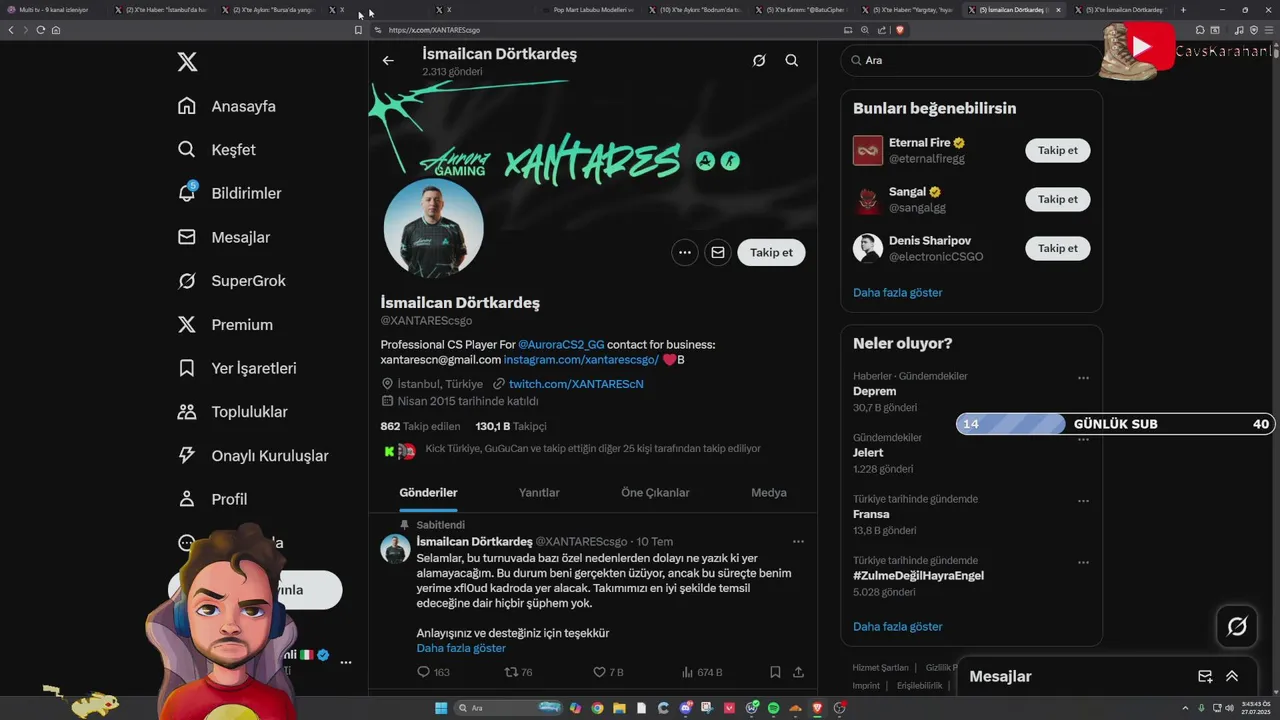Switch to Öne Çıkanlar tab
Viewport: 1280px width, 720px height.
[x=655, y=493]
